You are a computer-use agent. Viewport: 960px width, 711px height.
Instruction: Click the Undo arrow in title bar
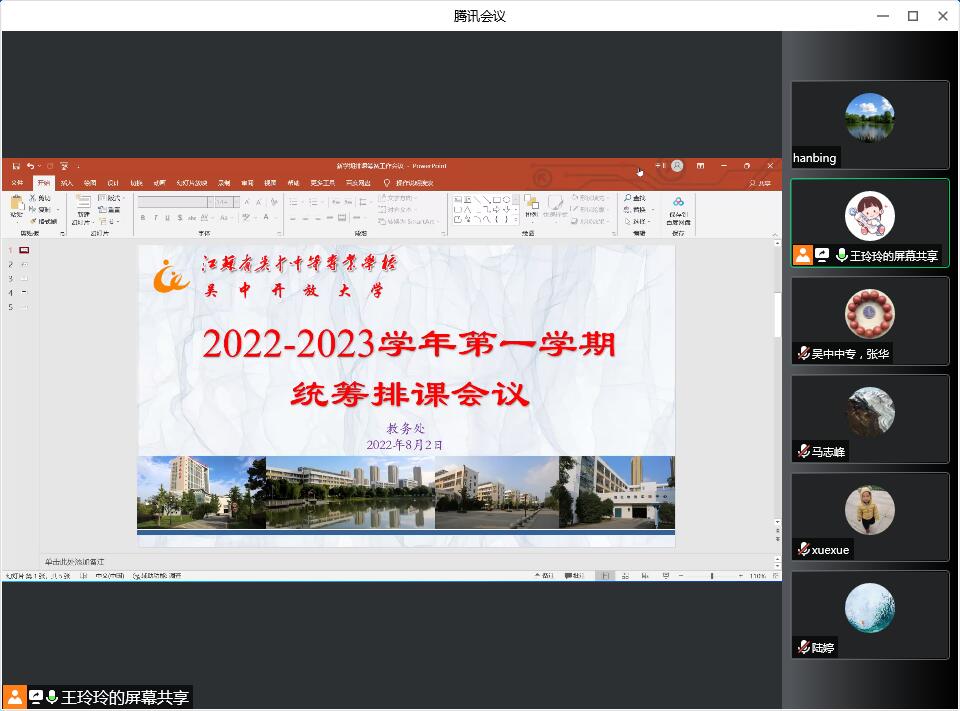[30, 166]
